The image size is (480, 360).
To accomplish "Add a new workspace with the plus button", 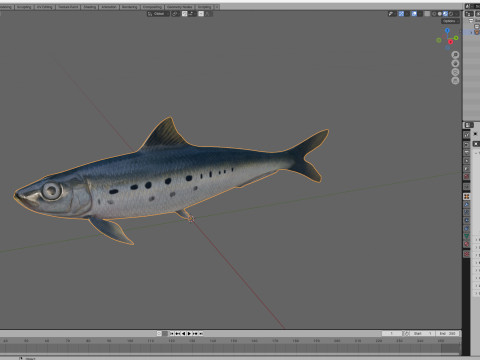I will pyautogui.click(x=217, y=7).
